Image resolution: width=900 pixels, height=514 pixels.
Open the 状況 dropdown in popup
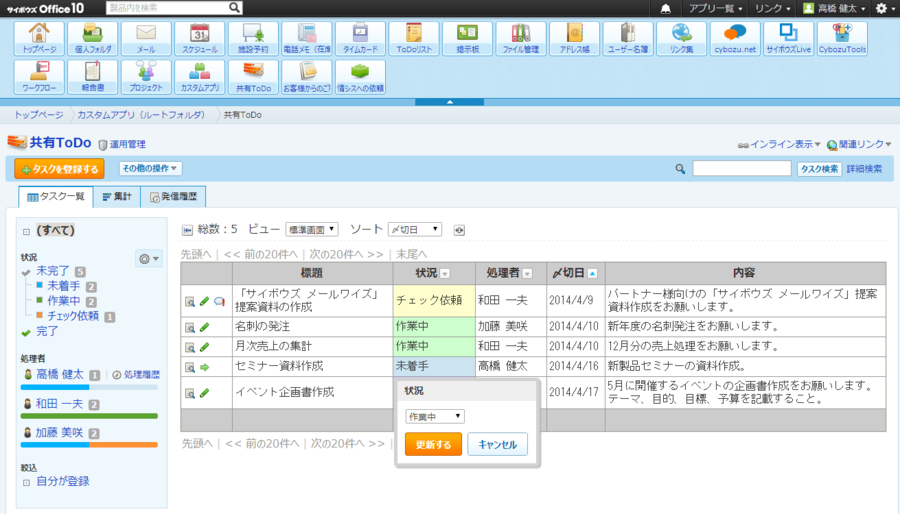click(434, 416)
